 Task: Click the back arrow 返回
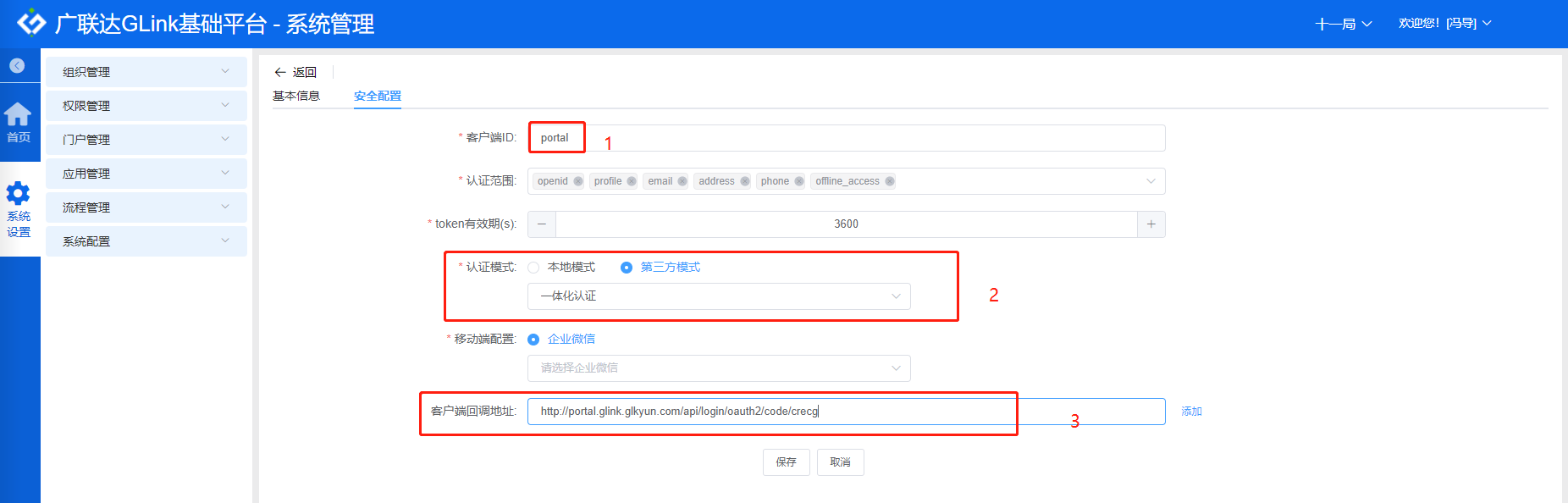[295, 72]
